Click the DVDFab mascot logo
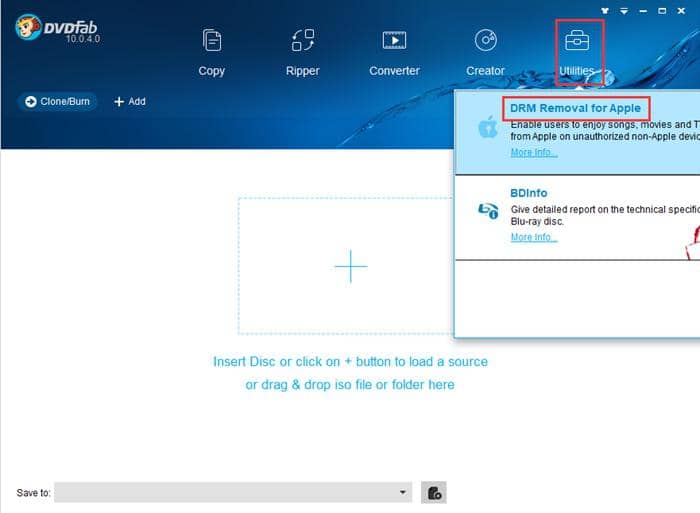The image size is (700, 513). (x=28, y=28)
